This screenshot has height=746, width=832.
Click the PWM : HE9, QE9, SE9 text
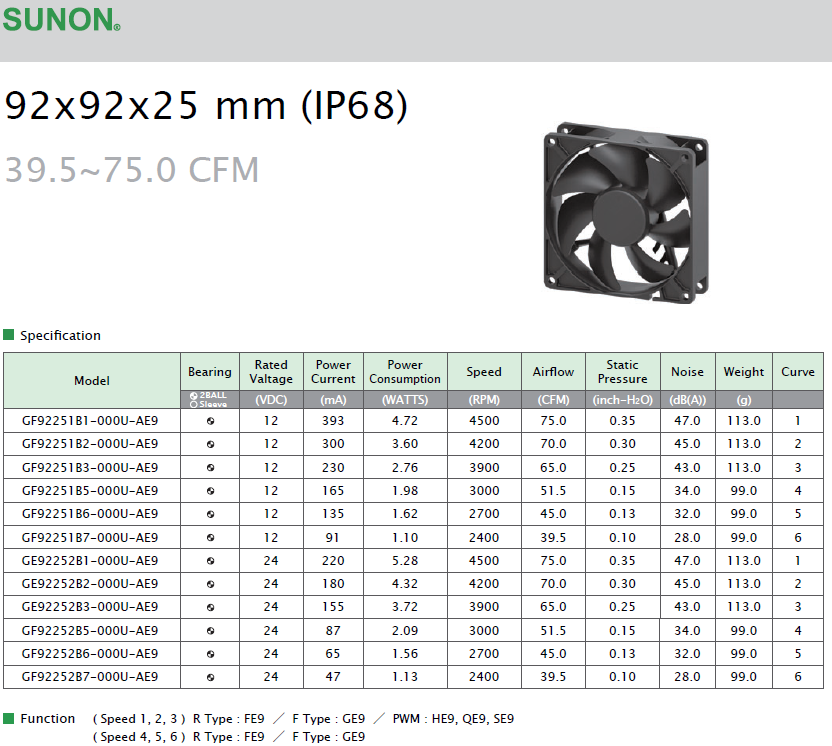tap(453, 718)
